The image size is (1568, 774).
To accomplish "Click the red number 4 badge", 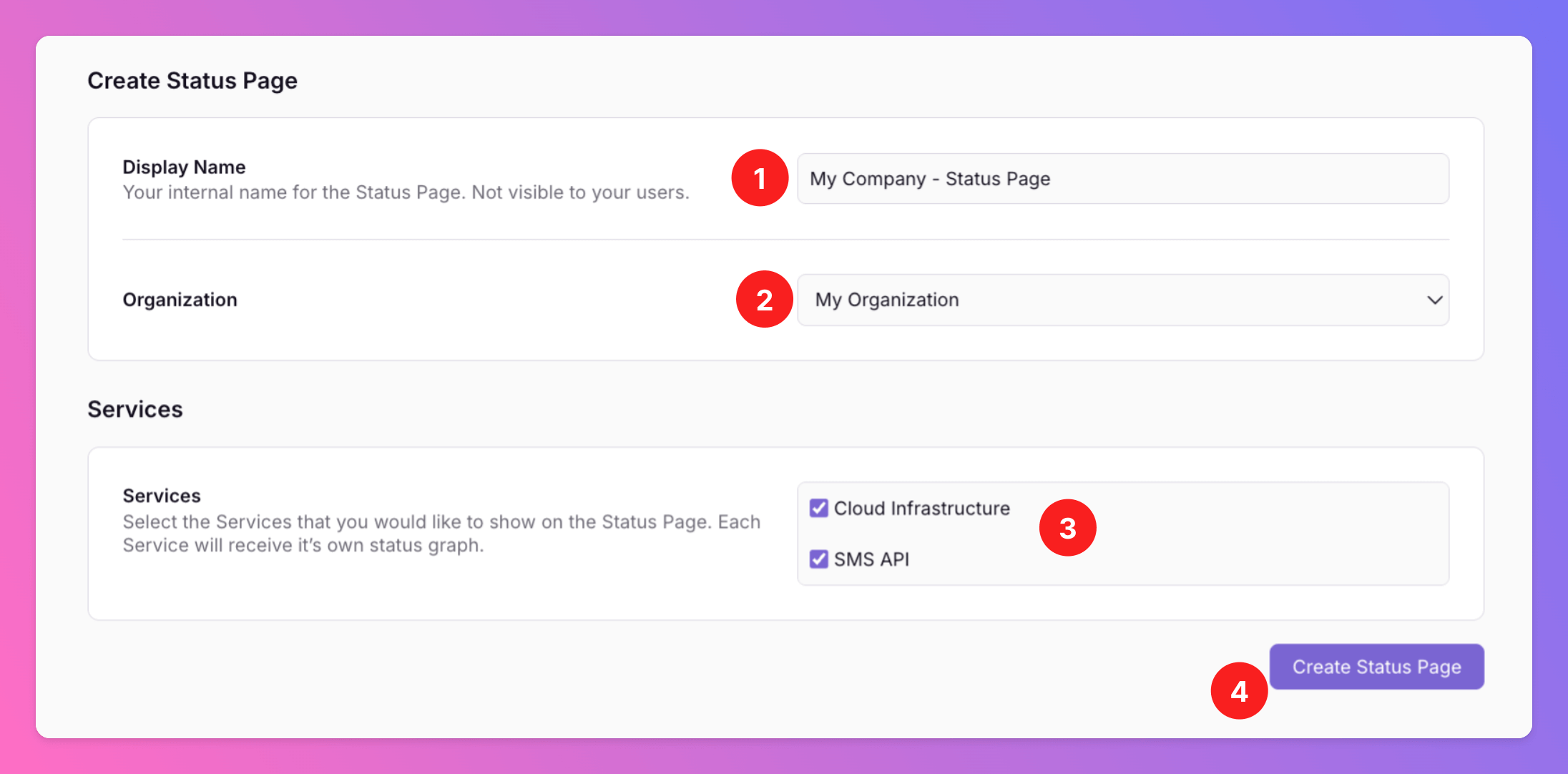I will pos(1239,690).
